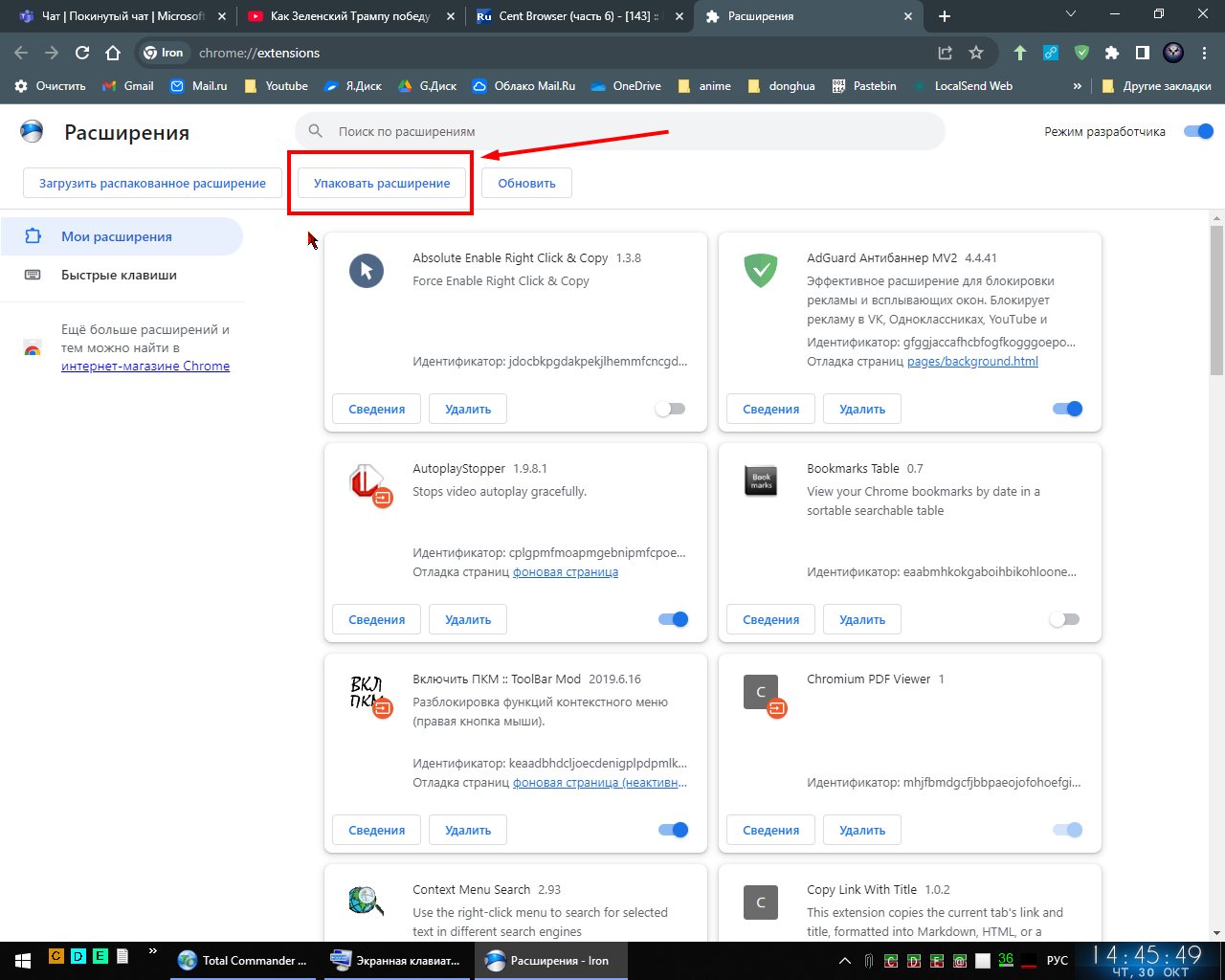Disable developer mode toggle
Viewport: 1225px width, 980px height.
[1198, 131]
